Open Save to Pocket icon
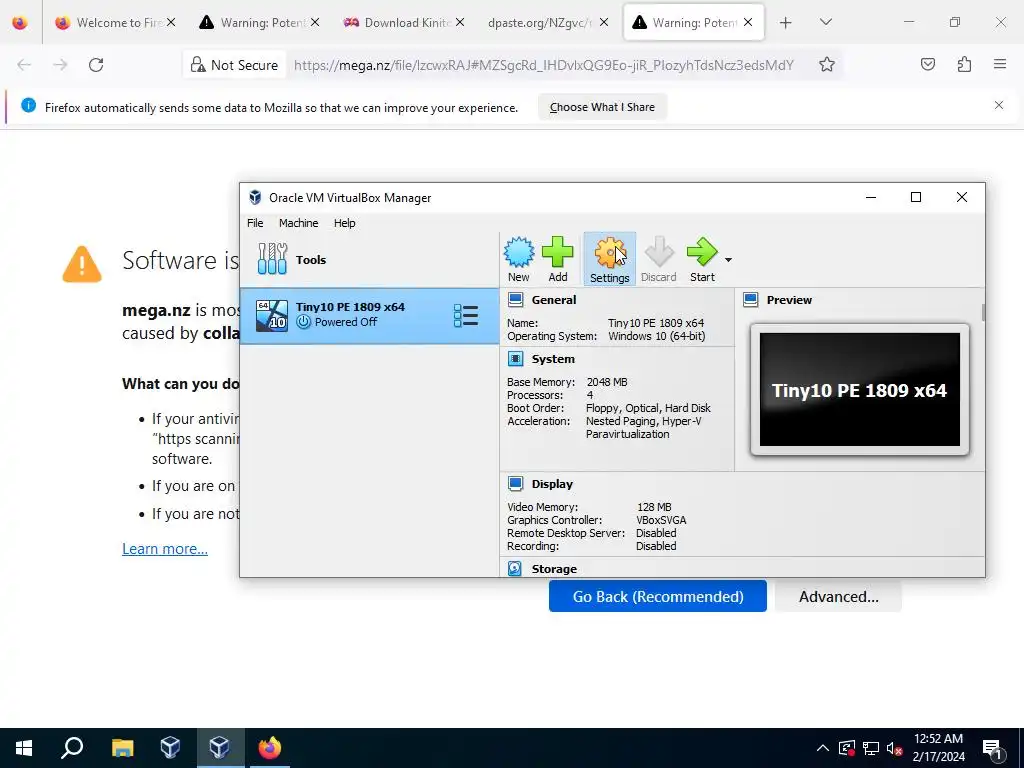Viewport: 1024px width, 768px height. click(927, 65)
